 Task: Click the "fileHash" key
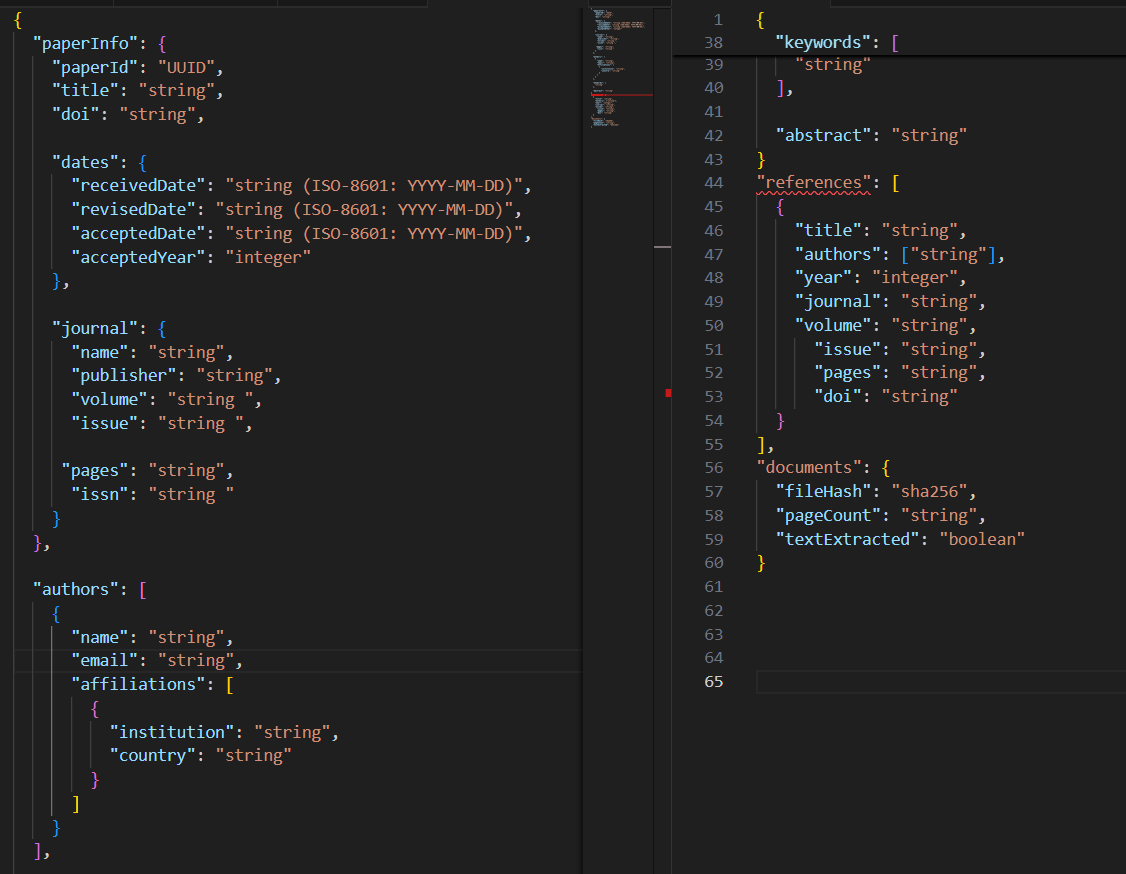823,492
